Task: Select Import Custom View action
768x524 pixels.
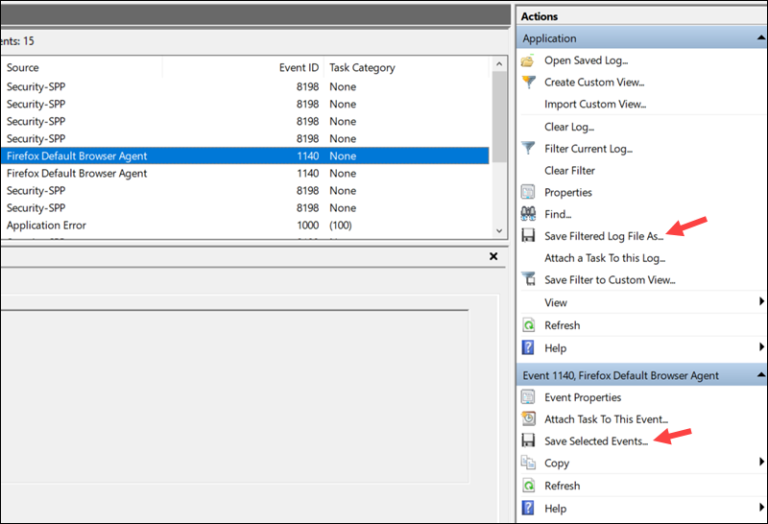Action: (x=595, y=104)
